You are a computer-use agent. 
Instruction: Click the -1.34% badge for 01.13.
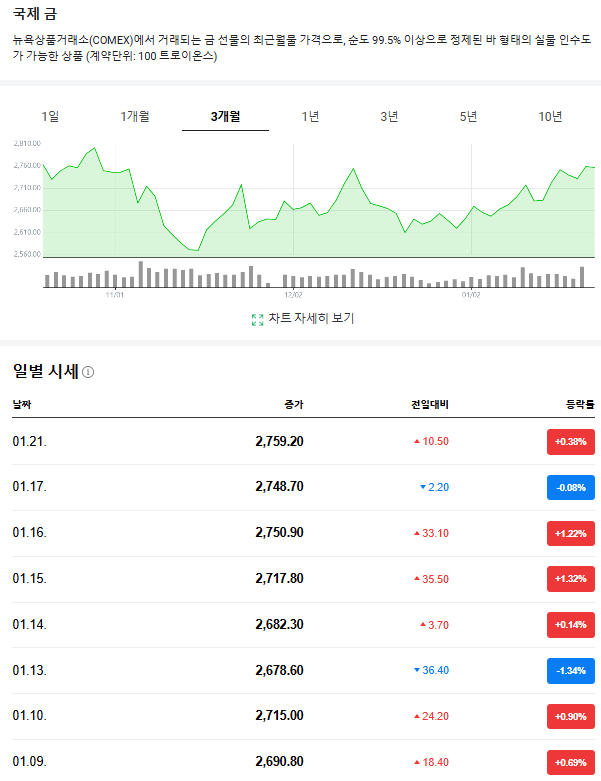point(571,670)
